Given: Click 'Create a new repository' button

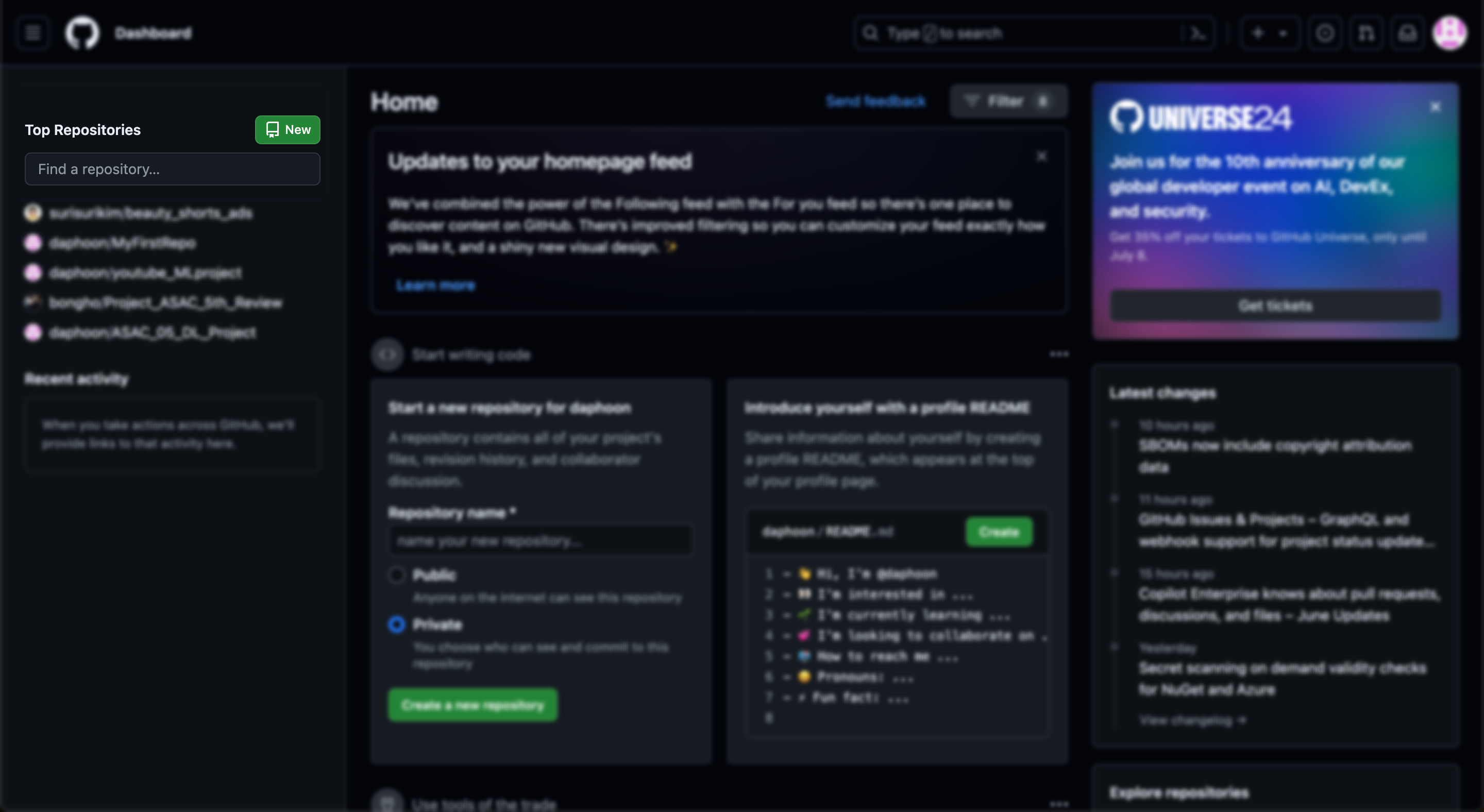Looking at the screenshot, I should (473, 705).
